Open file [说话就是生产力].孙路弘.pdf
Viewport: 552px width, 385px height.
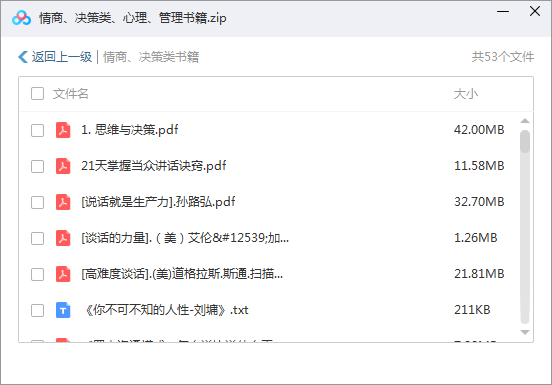pyautogui.click(x=158, y=202)
